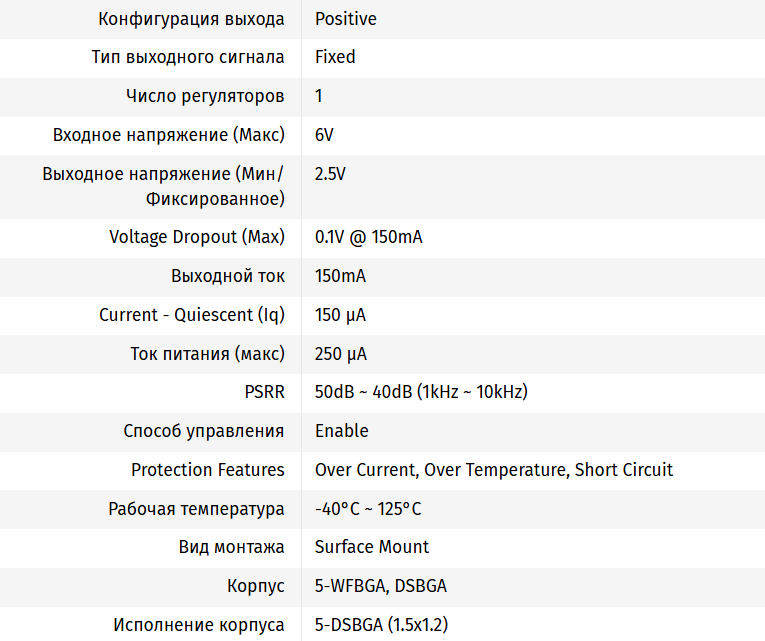Click the "Fixed" output signal type value
The height and width of the screenshot is (641, 765).
pyautogui.click(x=335, y=57)
